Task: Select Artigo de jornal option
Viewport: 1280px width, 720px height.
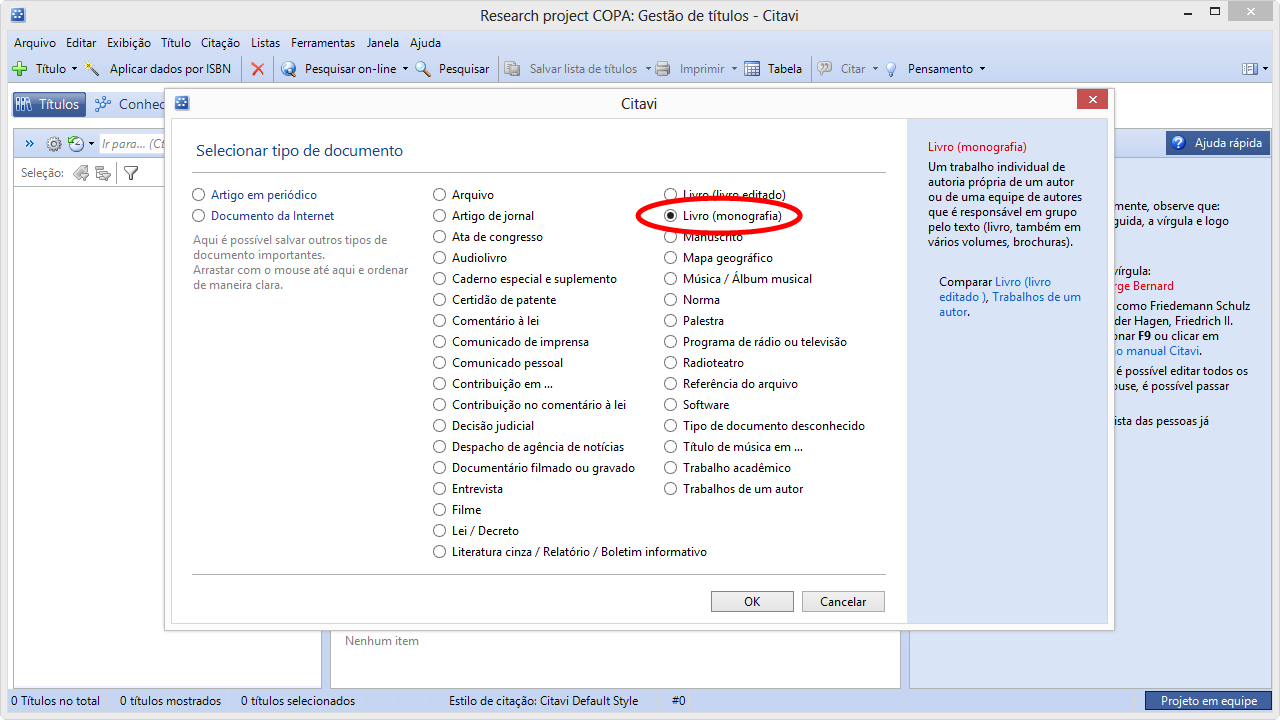Action: coord(440,216)
